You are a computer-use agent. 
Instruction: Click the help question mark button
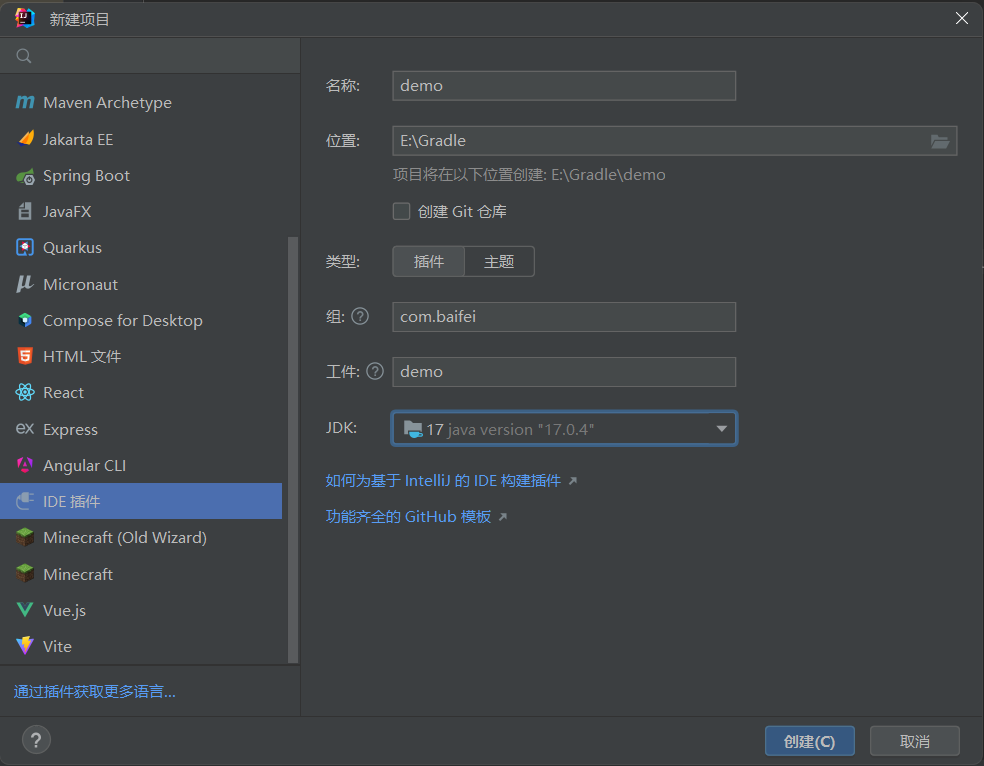tap(36, 740)
